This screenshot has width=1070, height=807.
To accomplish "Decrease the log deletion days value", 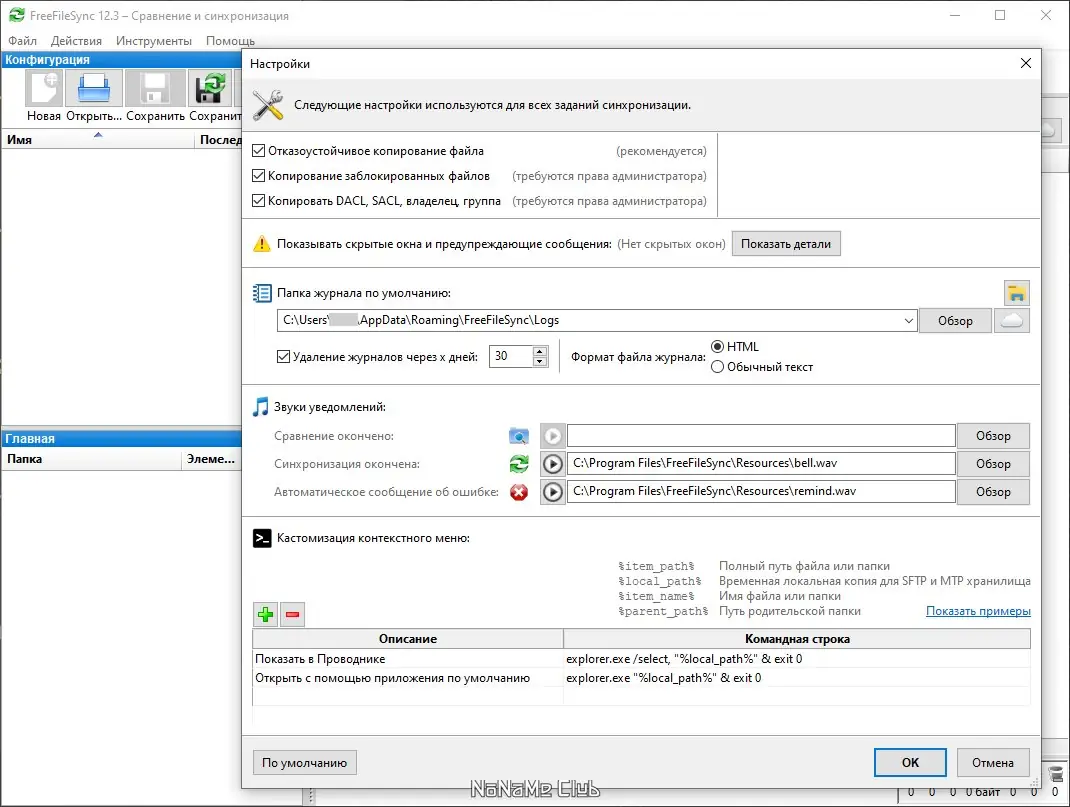I will [540, 362].
